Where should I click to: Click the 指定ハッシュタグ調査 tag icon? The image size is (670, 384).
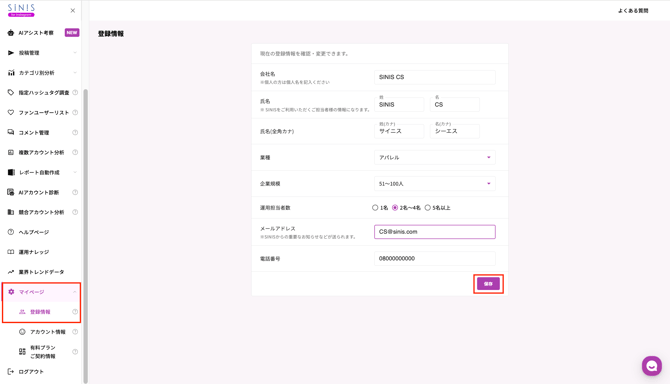(11, 92)
